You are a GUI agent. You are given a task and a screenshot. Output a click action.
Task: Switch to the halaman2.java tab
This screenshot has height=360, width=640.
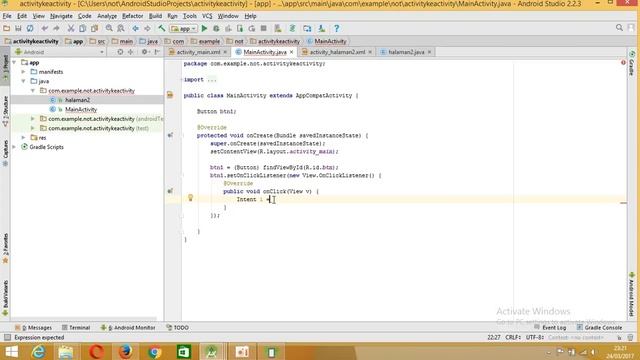click(x=406, y=52)
